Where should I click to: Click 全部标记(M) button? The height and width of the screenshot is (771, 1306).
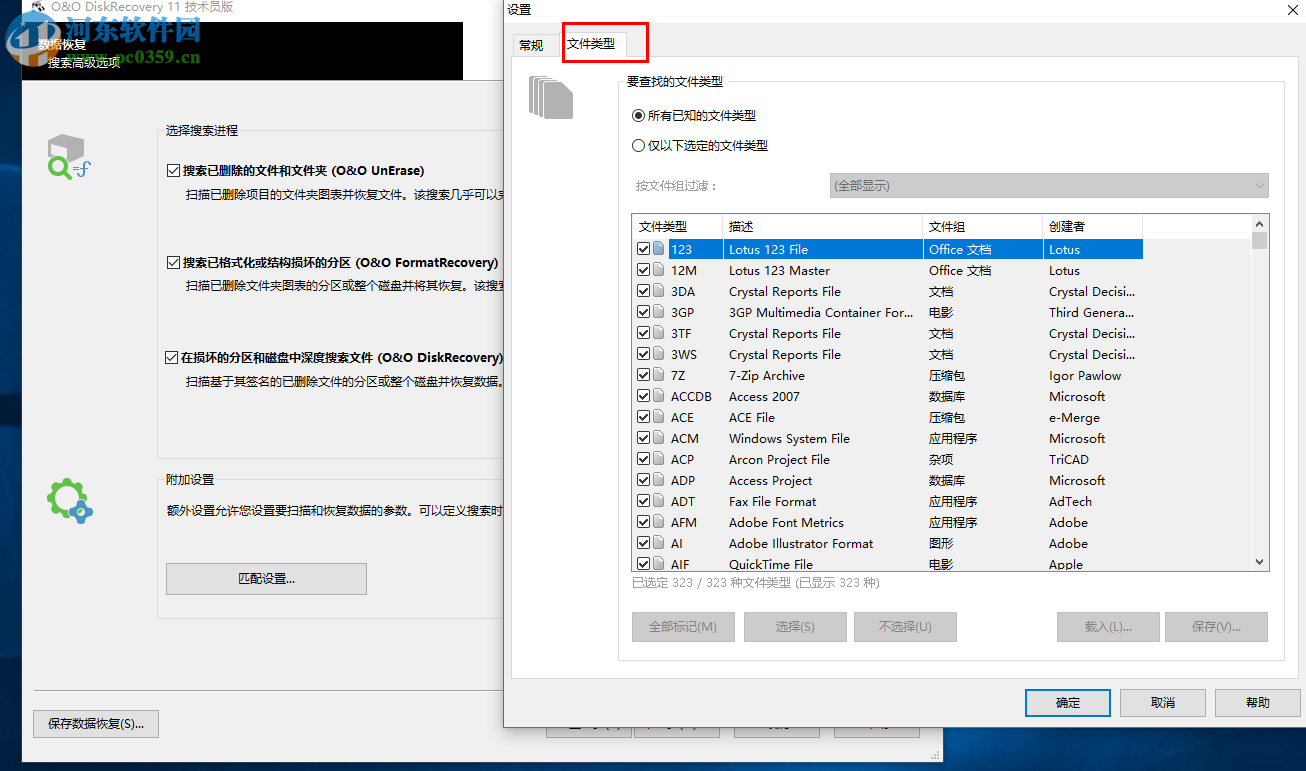click(683, 627)
